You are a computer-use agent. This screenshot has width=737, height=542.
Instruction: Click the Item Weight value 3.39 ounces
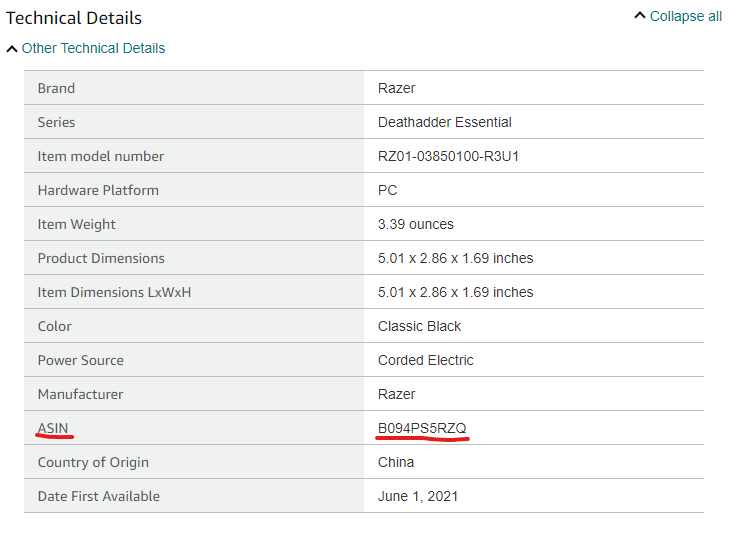coord(416,224)
